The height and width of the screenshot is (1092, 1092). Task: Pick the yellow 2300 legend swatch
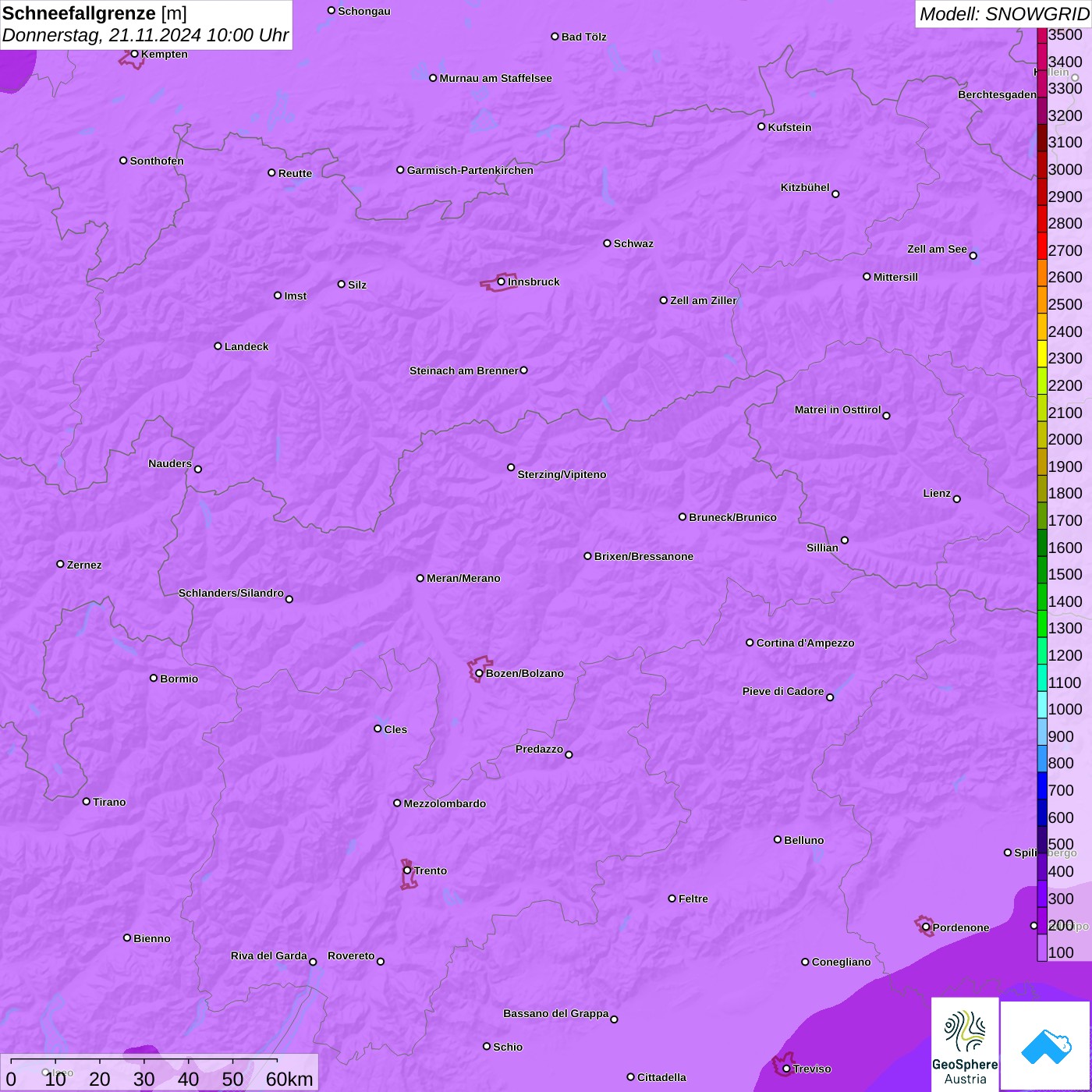pos(1042,353)
